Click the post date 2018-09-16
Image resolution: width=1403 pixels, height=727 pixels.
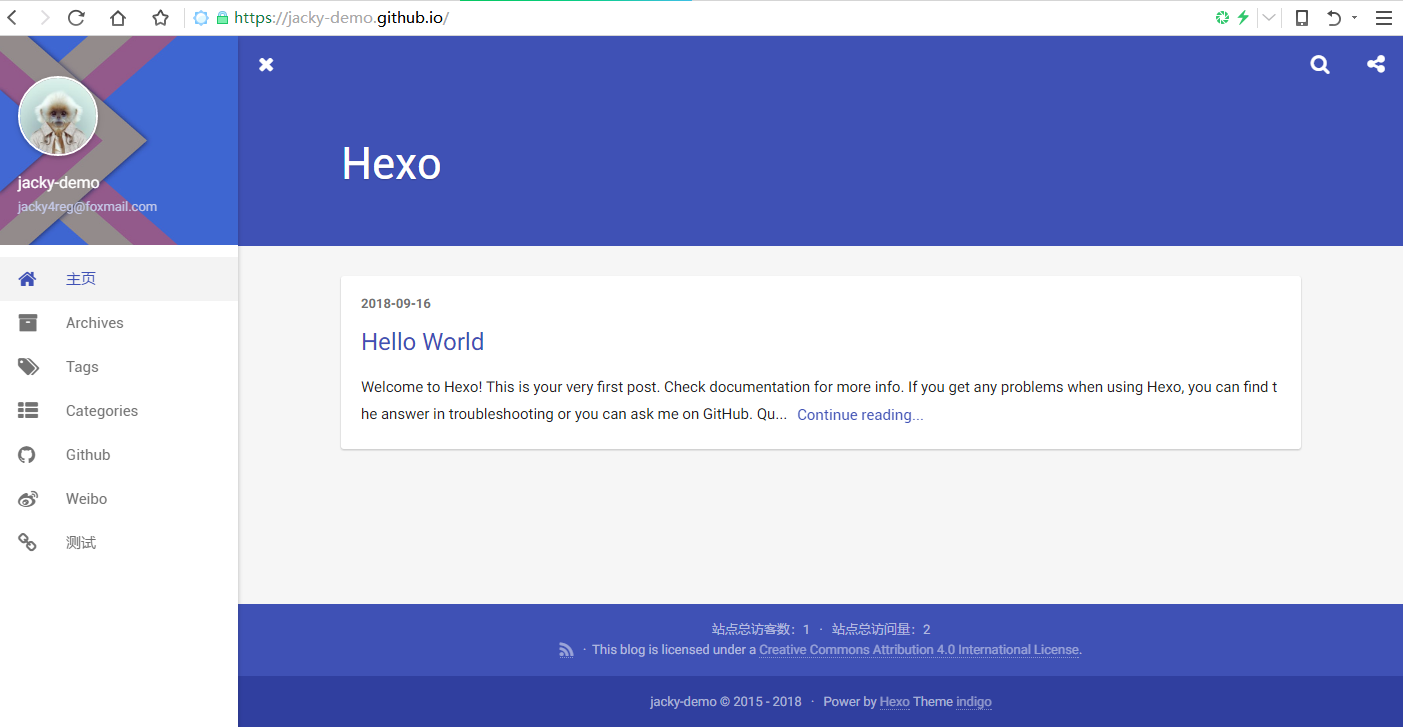coord(396,304)
